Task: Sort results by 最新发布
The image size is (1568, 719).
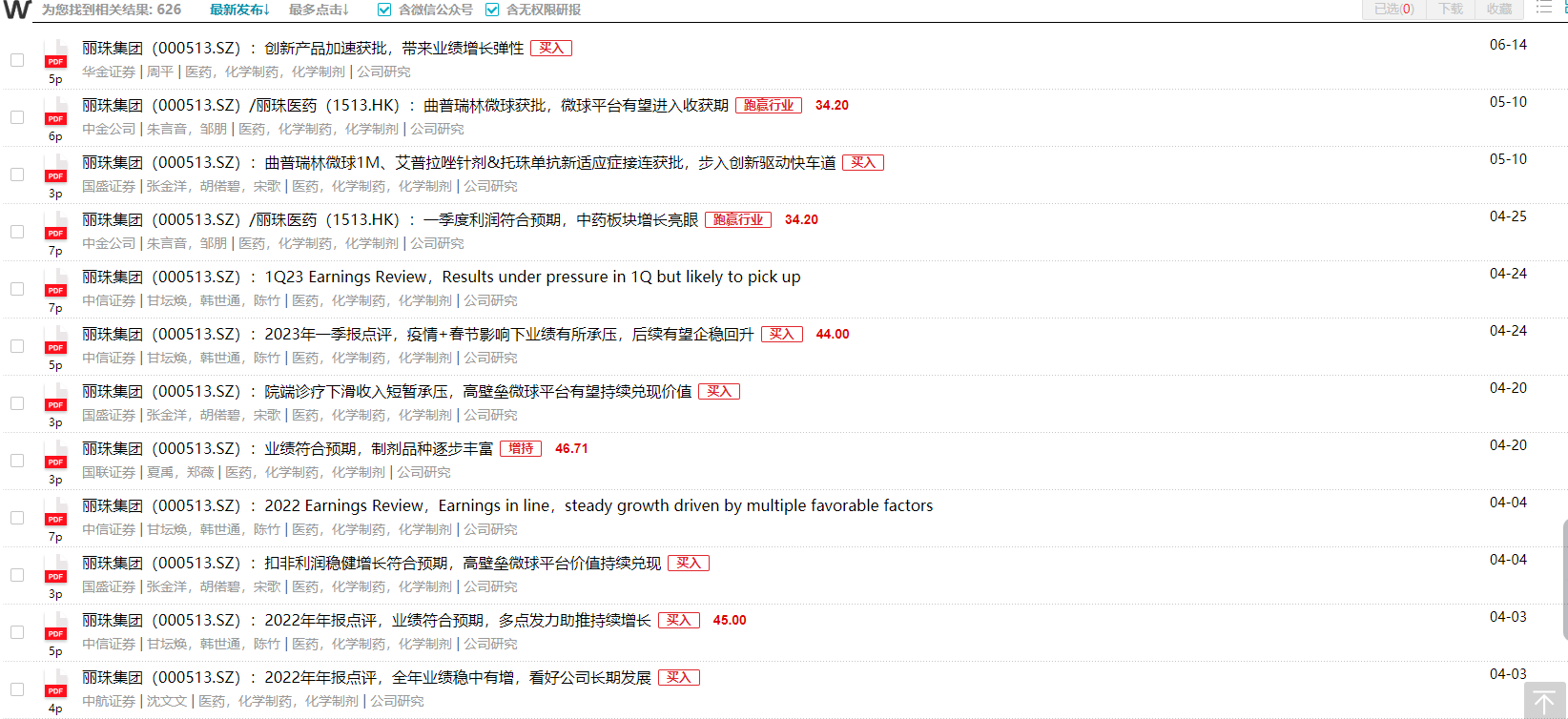Action: 240,10
